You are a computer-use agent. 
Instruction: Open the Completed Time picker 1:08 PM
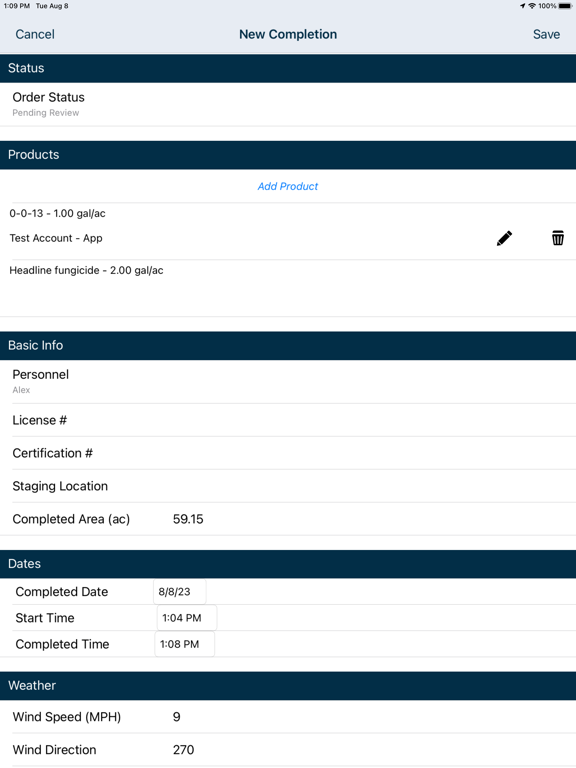click(x=185, y=644)
